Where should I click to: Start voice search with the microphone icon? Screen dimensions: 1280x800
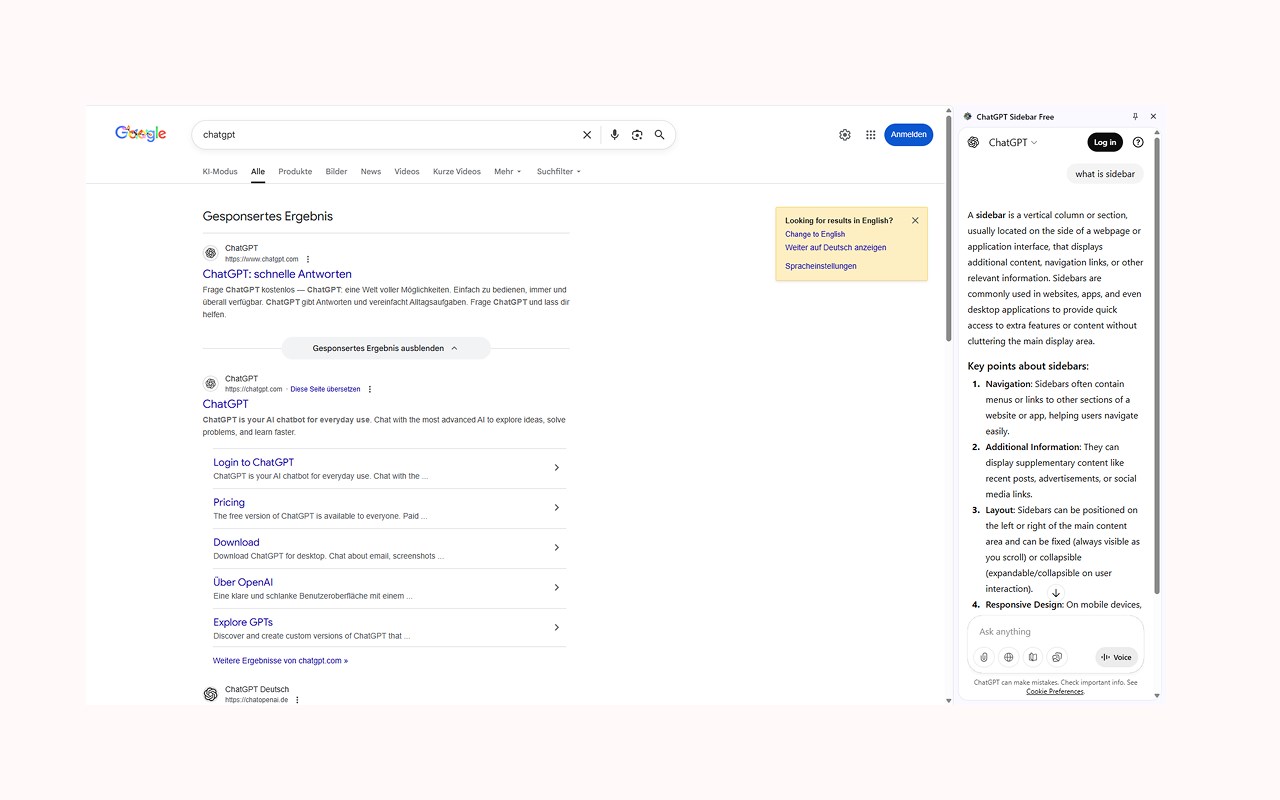pyautogui.click(x=614, y=135)
